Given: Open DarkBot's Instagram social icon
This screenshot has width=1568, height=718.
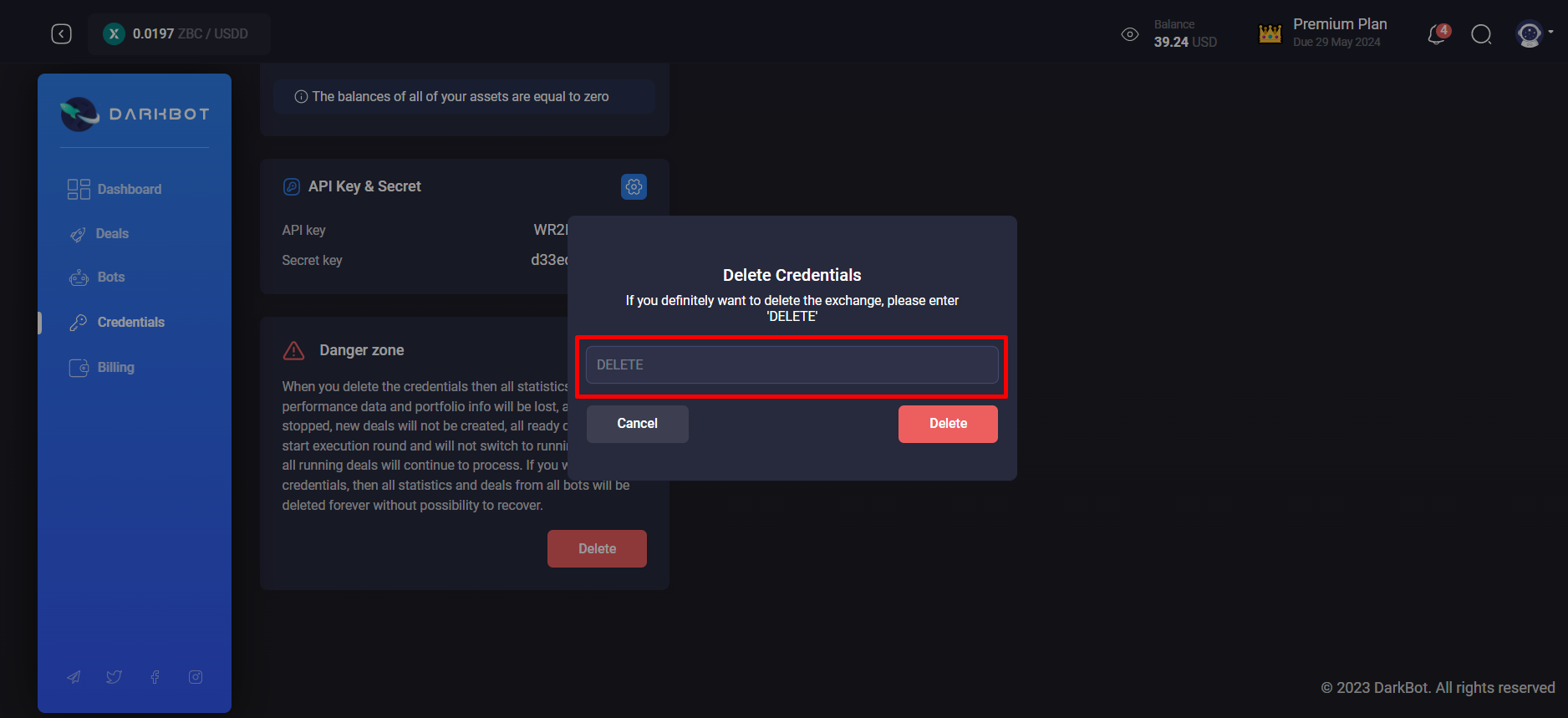Looking at the screenshot, I should click(x=196, y=677).
